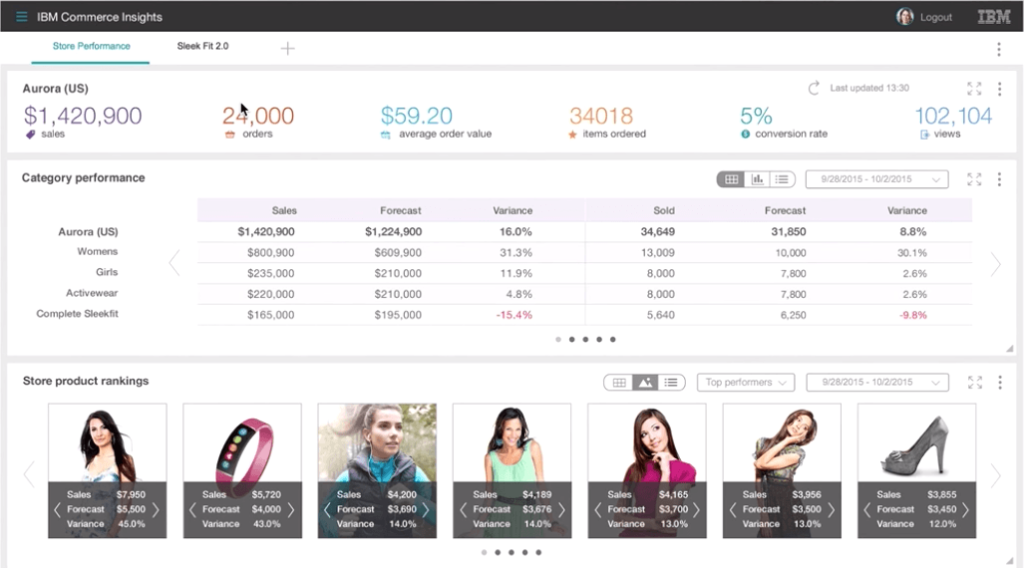Jump to first Category performance pagination dot
The height and width of the screenshot is (568, 1024).
pos(558,339)
